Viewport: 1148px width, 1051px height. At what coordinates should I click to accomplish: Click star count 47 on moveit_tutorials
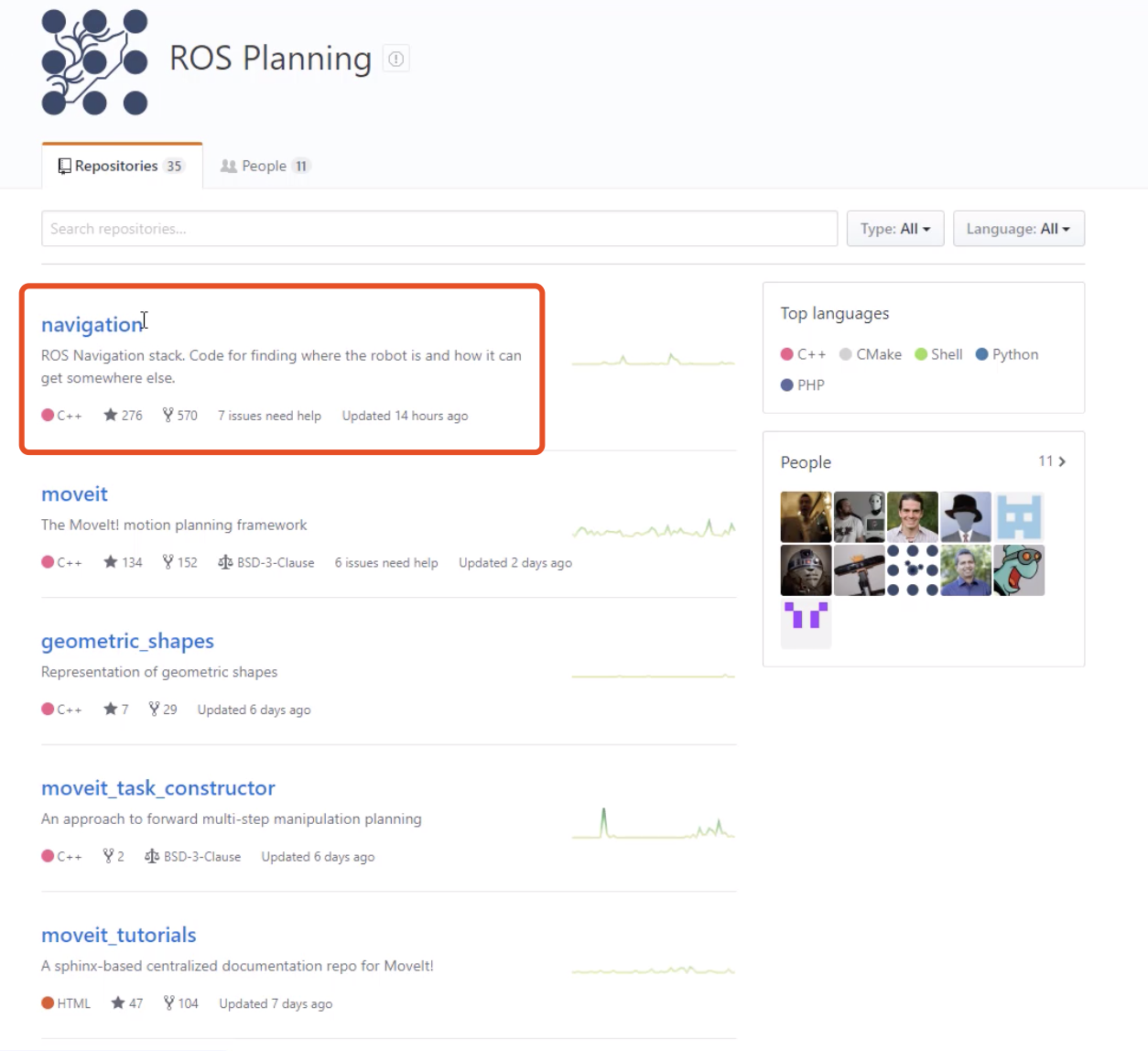[x=126, y=1003]
